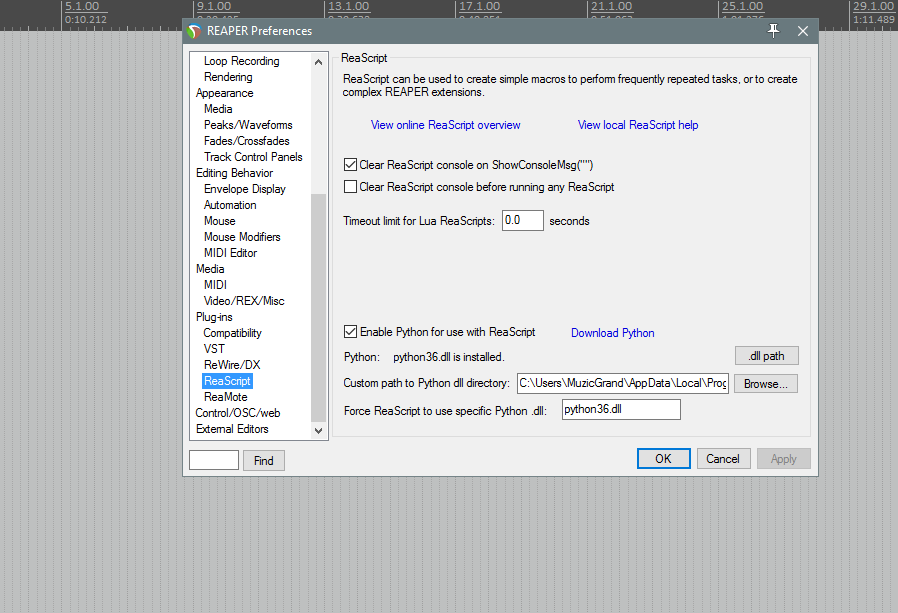The height and width of the screenshot is (613, 898).
Task: Edit Lua ReaScripts timeout limit field
Action: (522, 221)
